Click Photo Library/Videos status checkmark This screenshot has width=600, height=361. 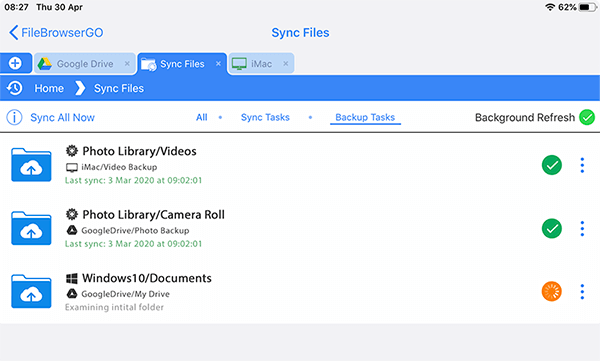click(x=552, y=165)
